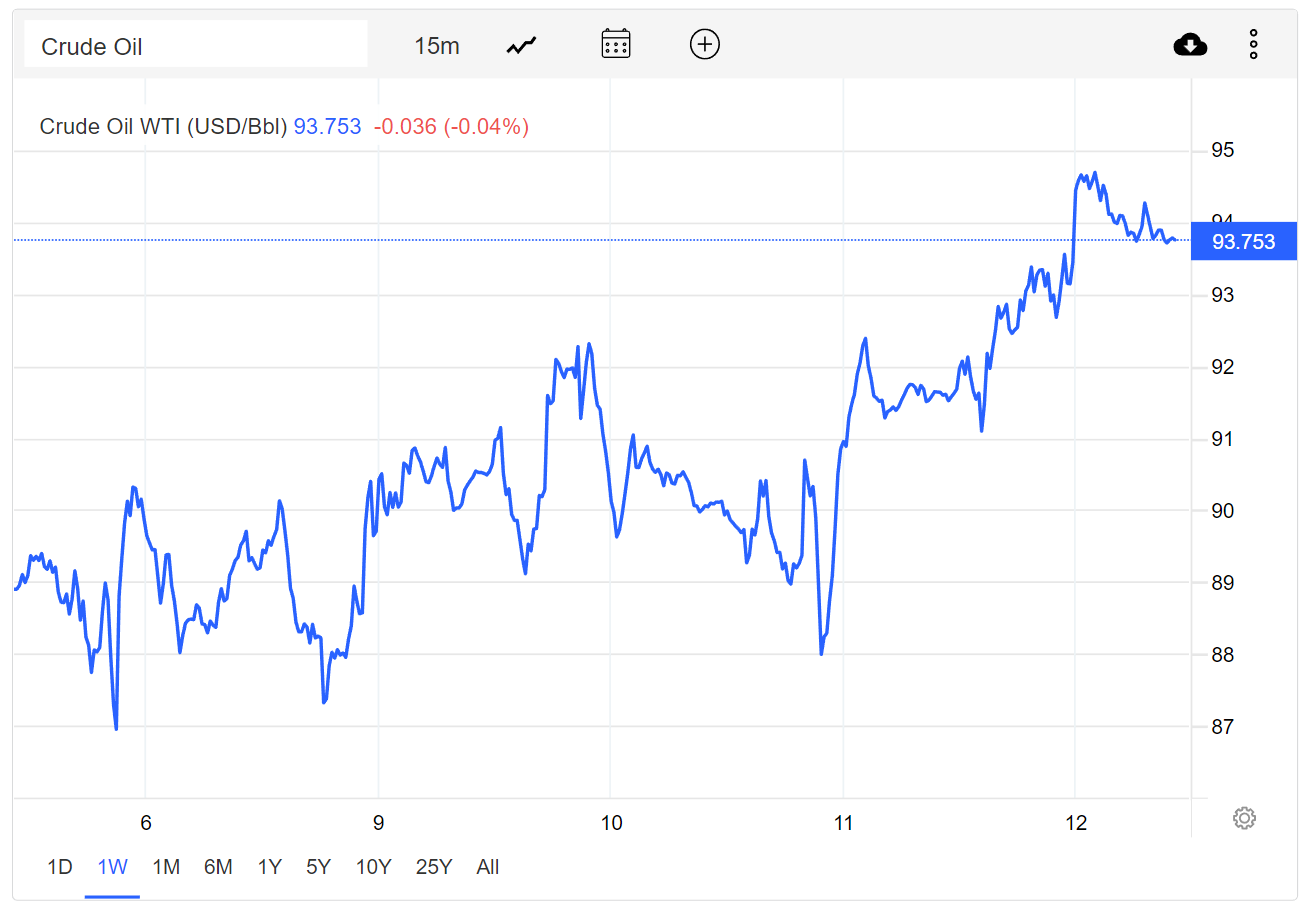Click the 92 price axis label

[1222, 367]
